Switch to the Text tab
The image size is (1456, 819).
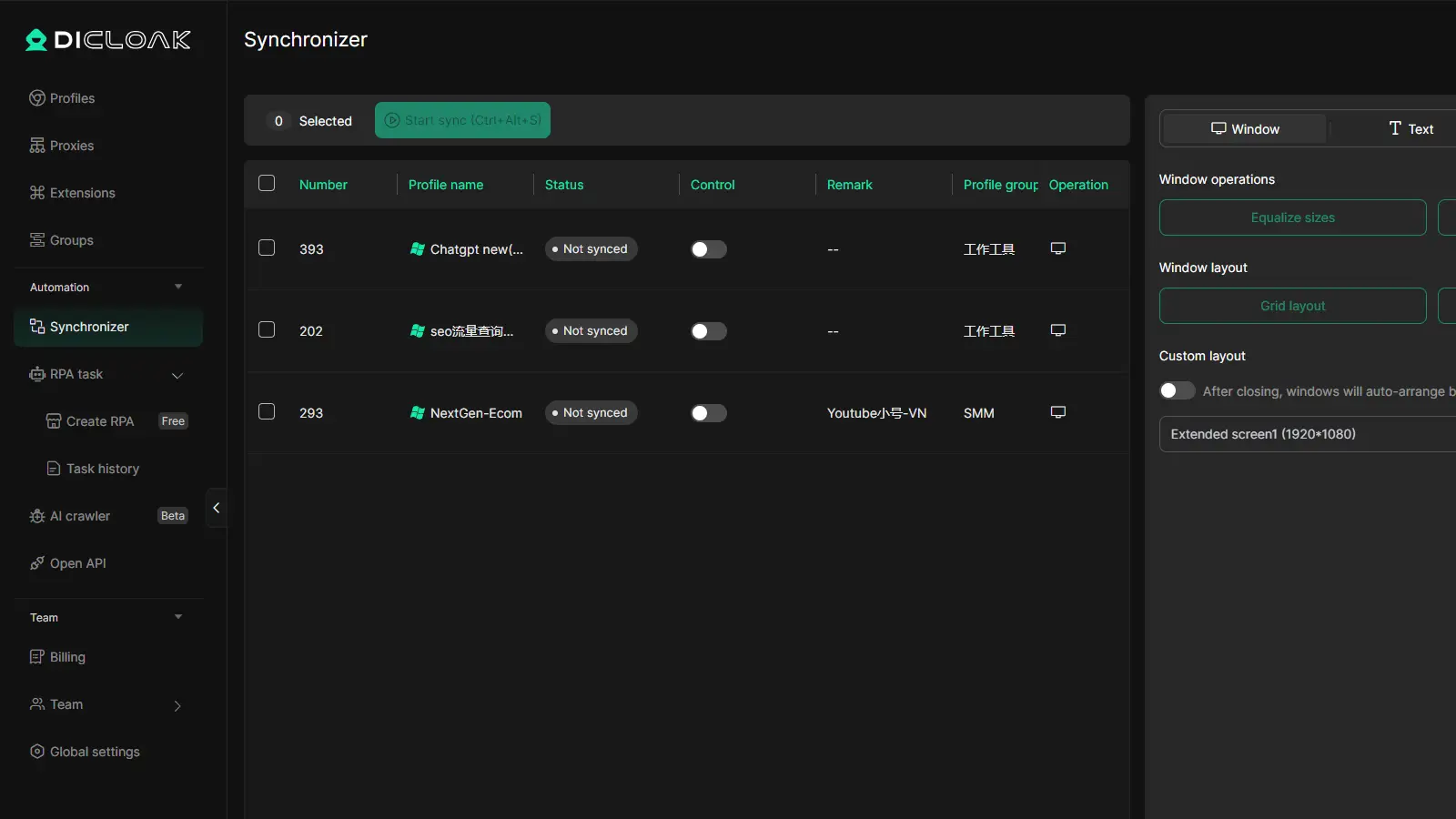coord(1410,129)
